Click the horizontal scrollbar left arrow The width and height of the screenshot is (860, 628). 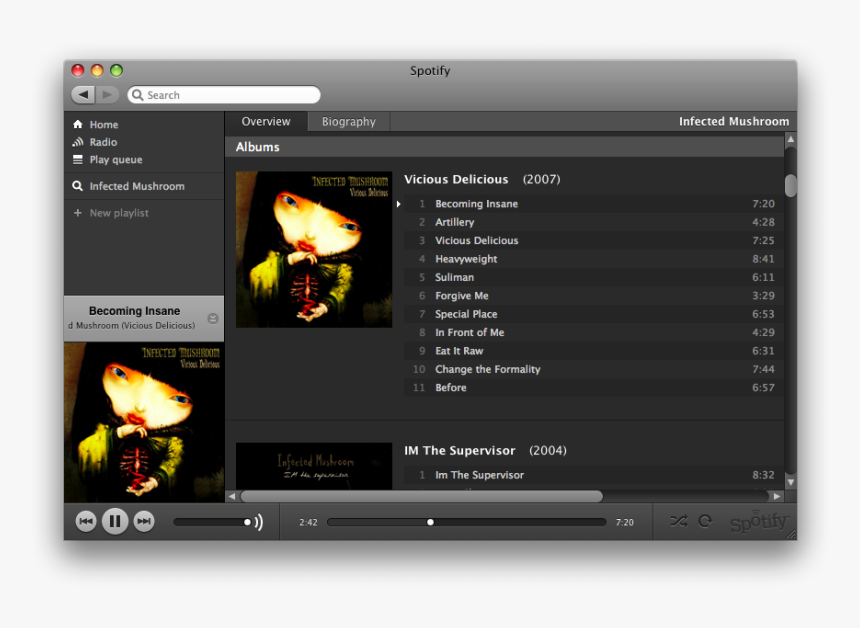pyautogui.click(x=232, y=496)
